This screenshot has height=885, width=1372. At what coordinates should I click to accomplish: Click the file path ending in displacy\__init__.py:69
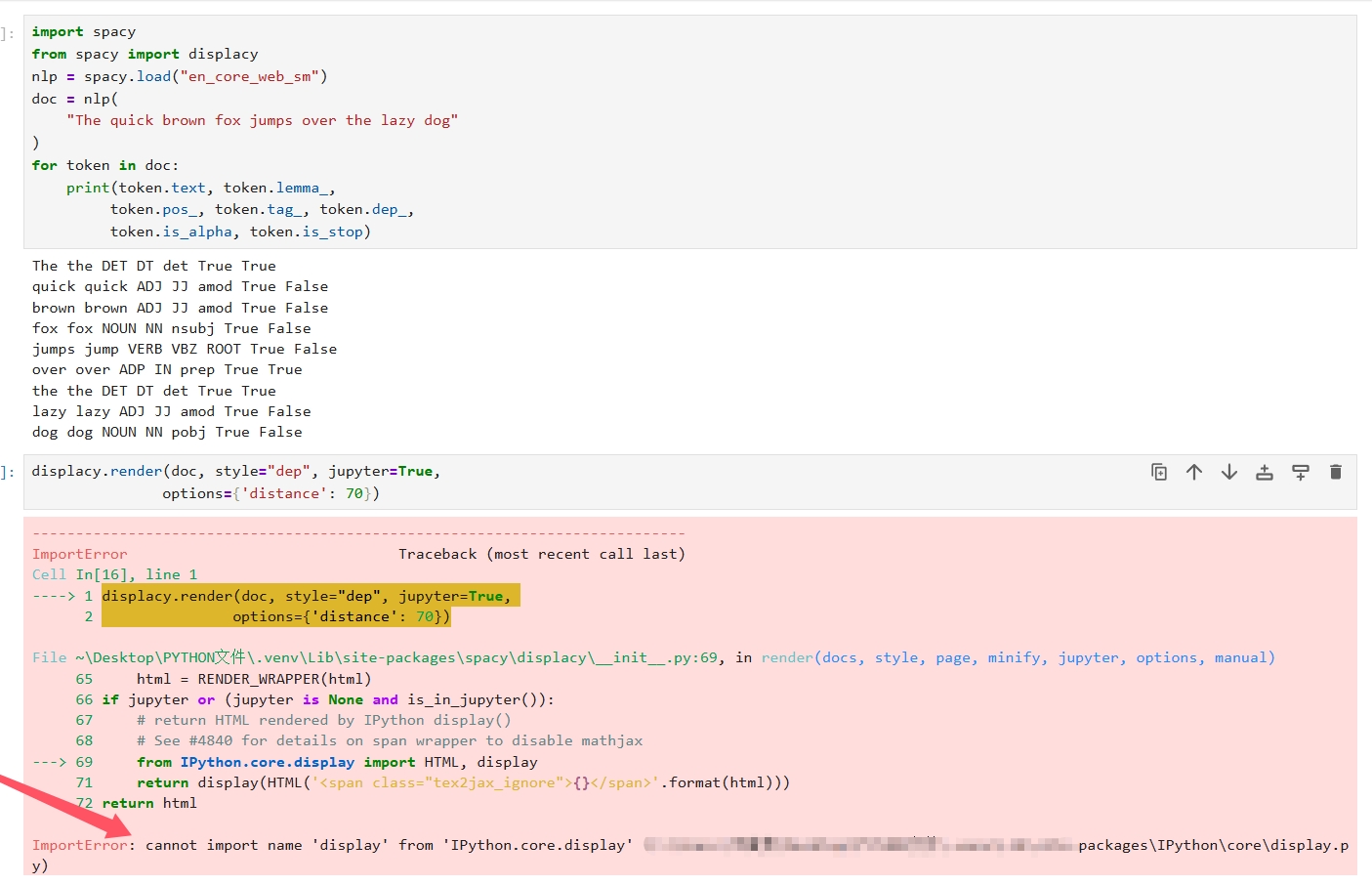point(395,657)
